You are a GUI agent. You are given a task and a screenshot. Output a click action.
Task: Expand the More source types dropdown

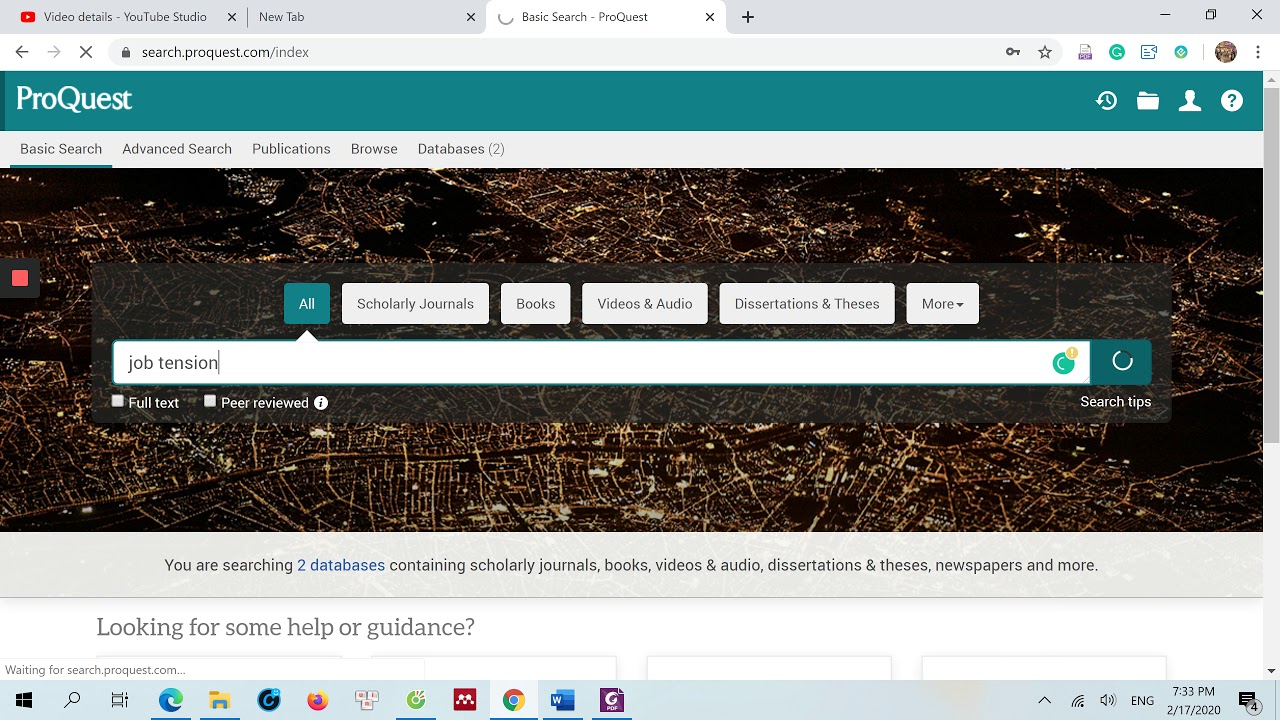(942, 304)
